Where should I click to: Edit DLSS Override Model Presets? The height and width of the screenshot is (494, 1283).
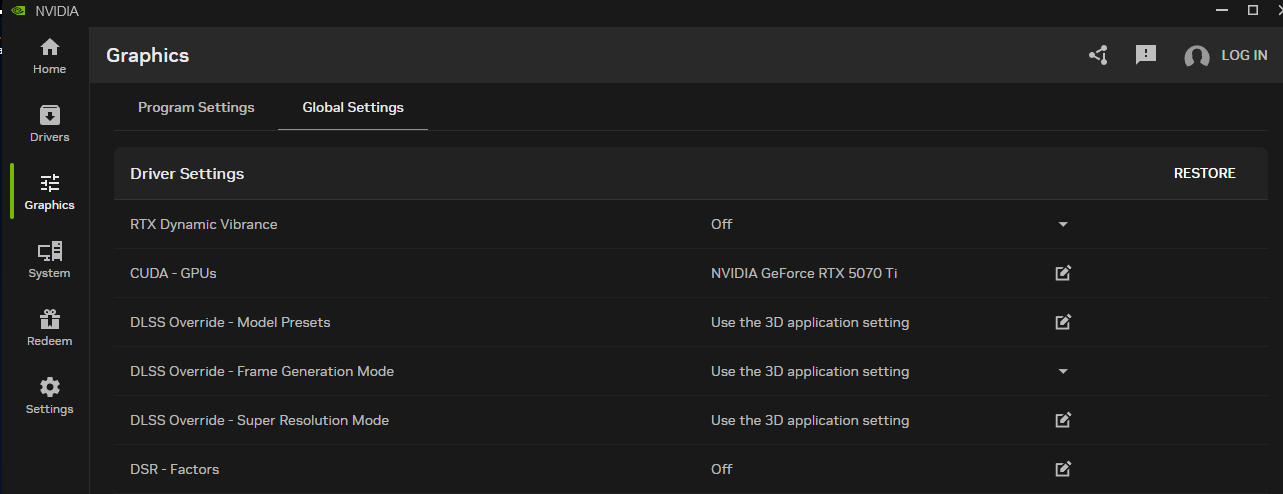[1063, 322]
